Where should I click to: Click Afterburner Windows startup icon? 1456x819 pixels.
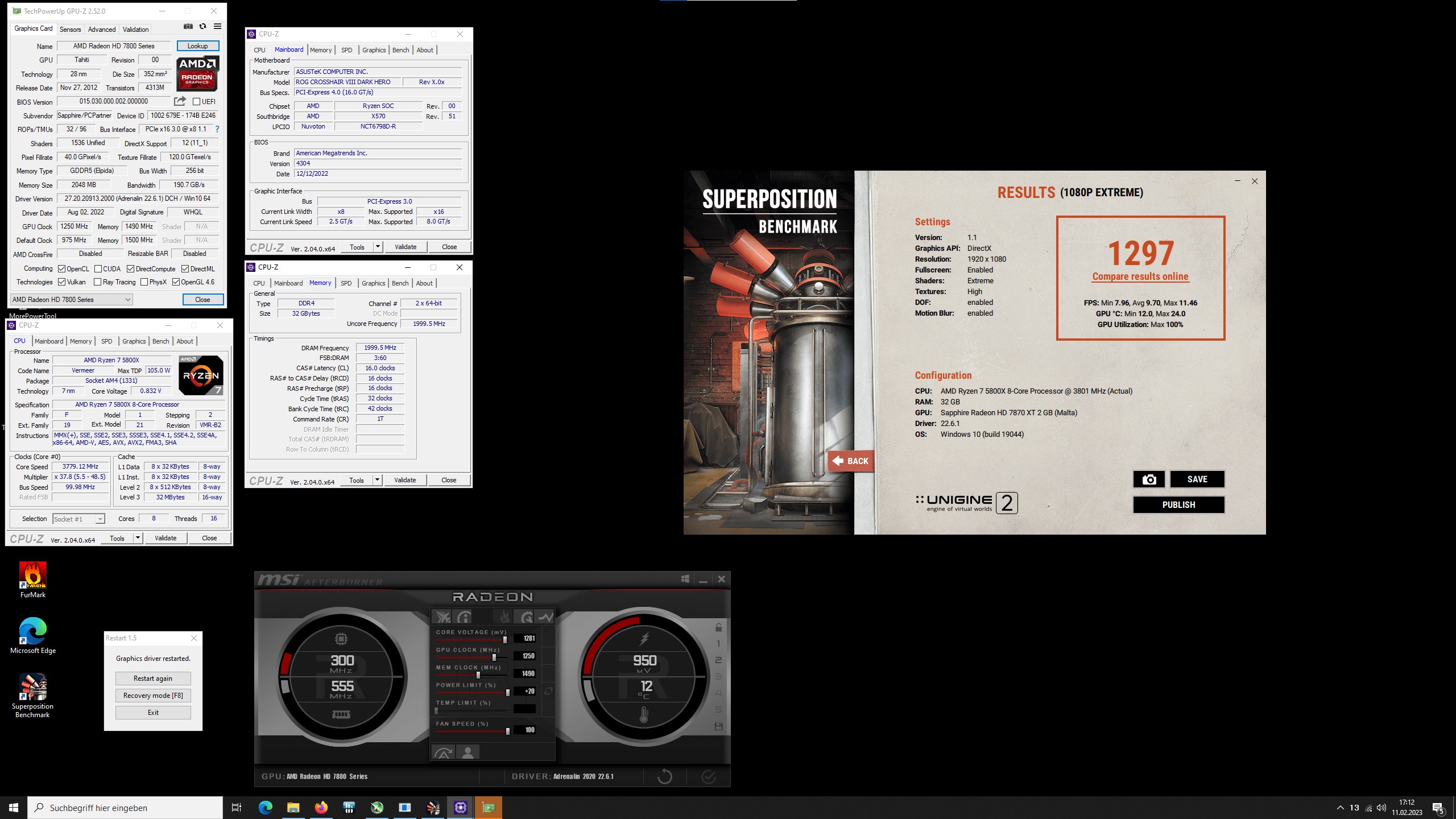(x=685, y=579)
